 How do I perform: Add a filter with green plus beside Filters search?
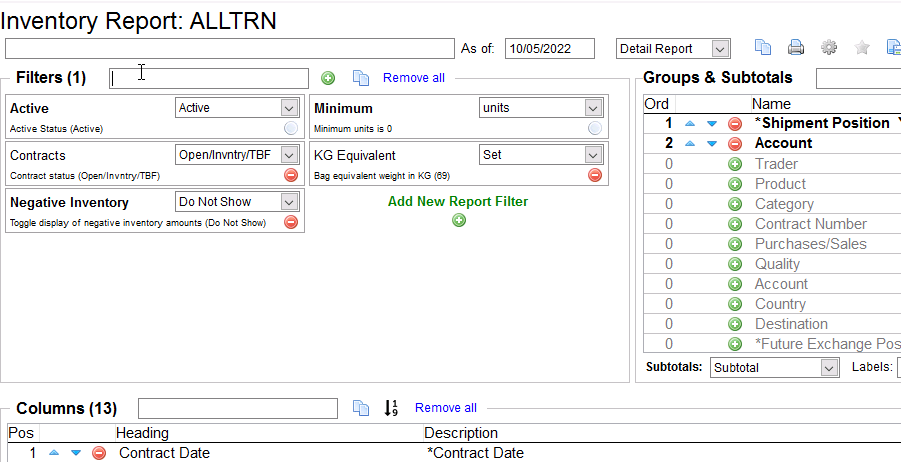tap(328, 78)
